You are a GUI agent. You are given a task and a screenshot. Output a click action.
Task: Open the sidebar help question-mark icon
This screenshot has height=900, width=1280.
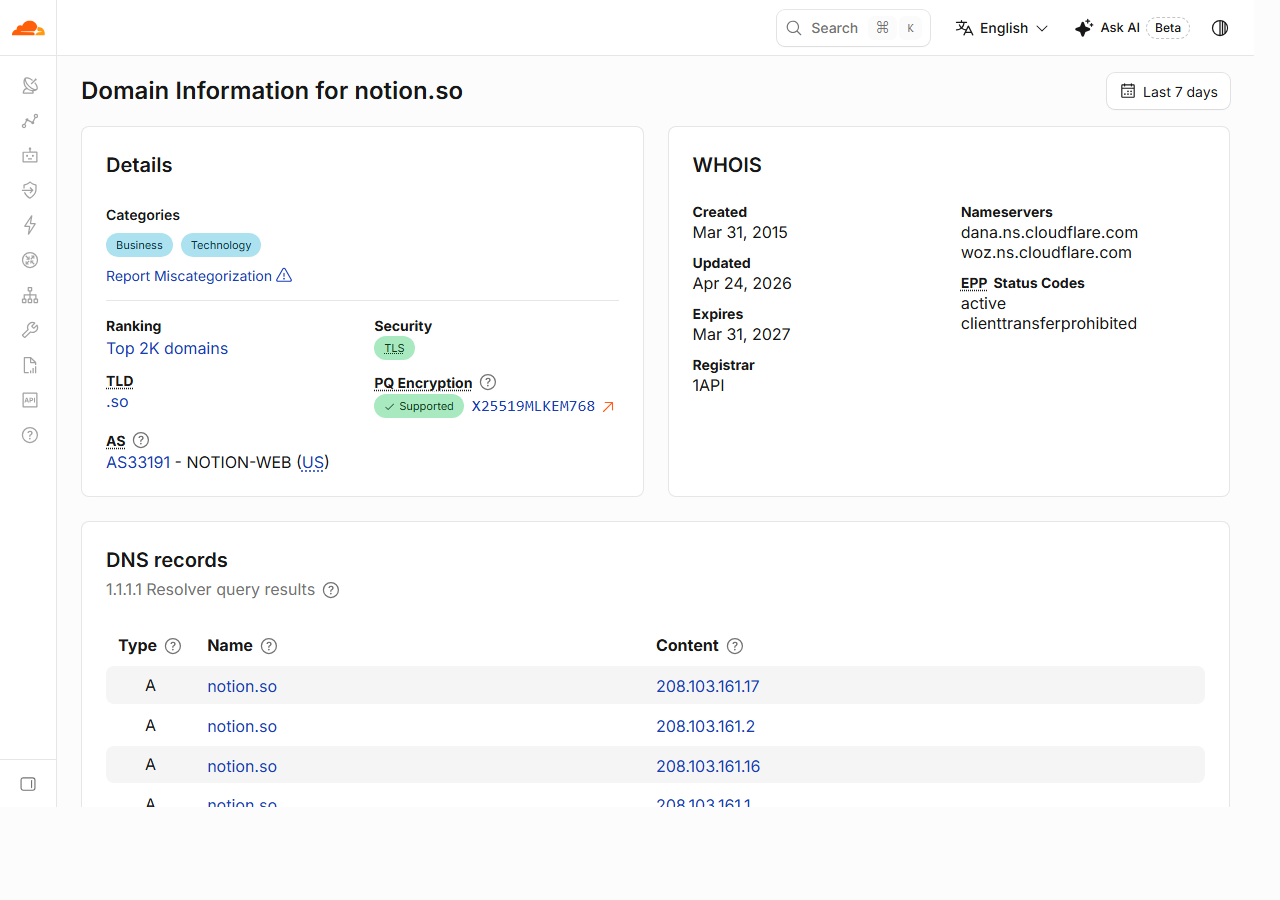[x=30, y=435]
